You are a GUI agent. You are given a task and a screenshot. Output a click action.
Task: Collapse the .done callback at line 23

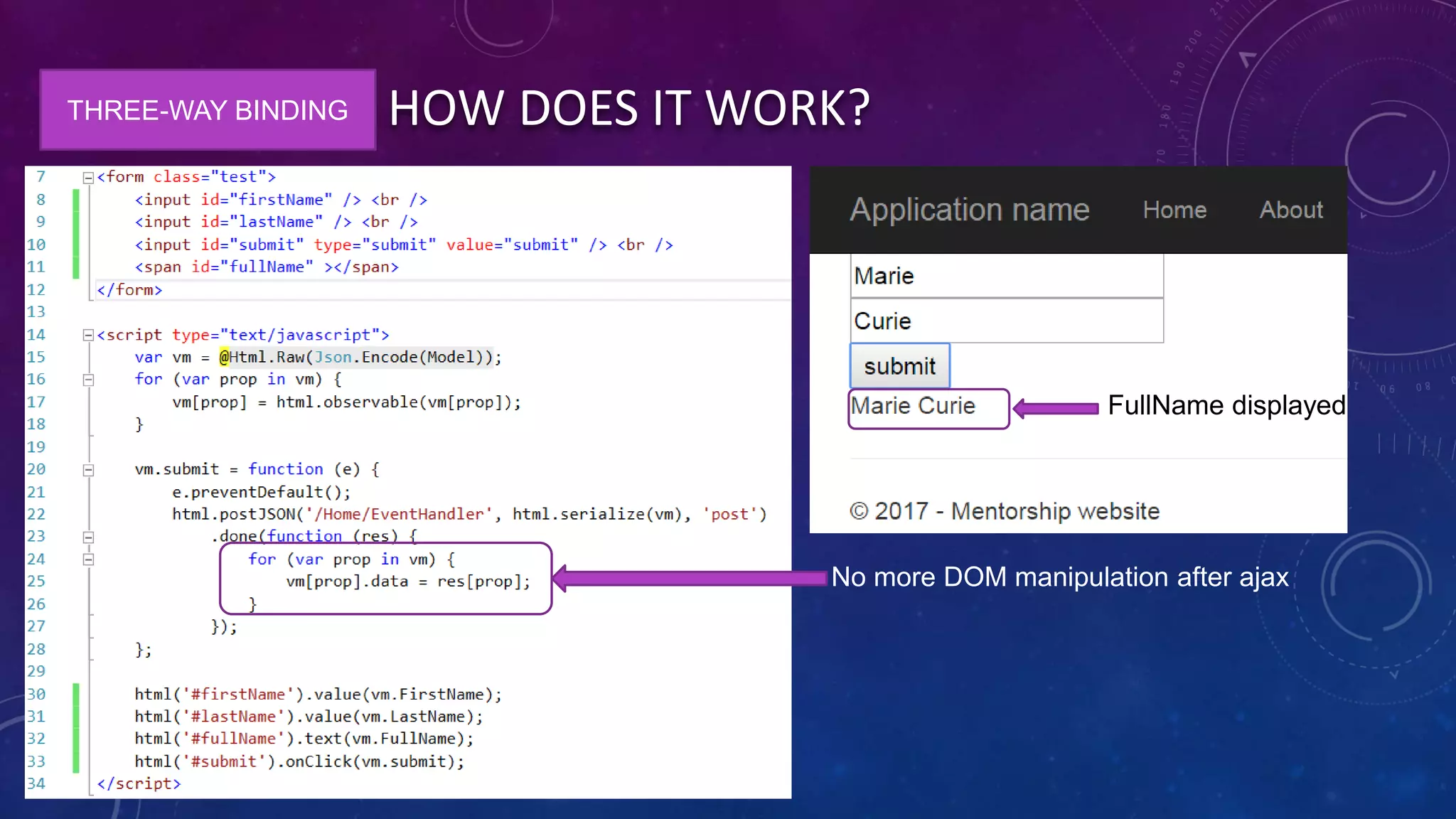88,537
